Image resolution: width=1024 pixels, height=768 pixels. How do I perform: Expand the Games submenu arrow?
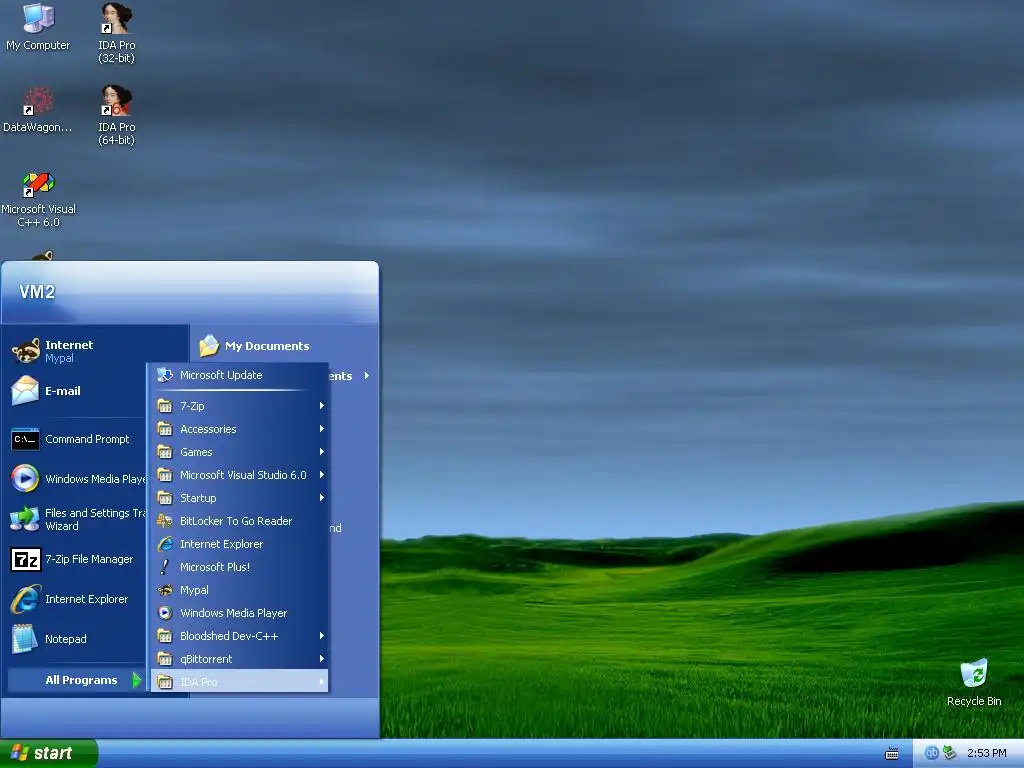point(322,451)
